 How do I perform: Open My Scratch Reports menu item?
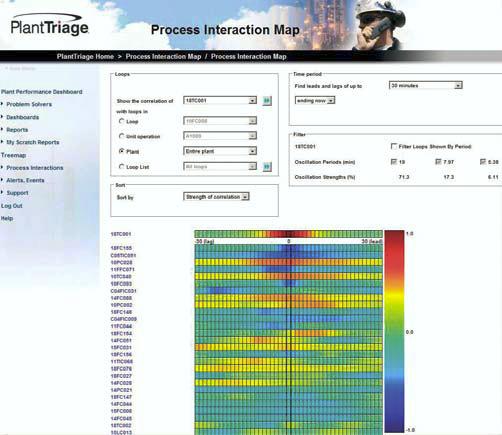pos(33,142)
